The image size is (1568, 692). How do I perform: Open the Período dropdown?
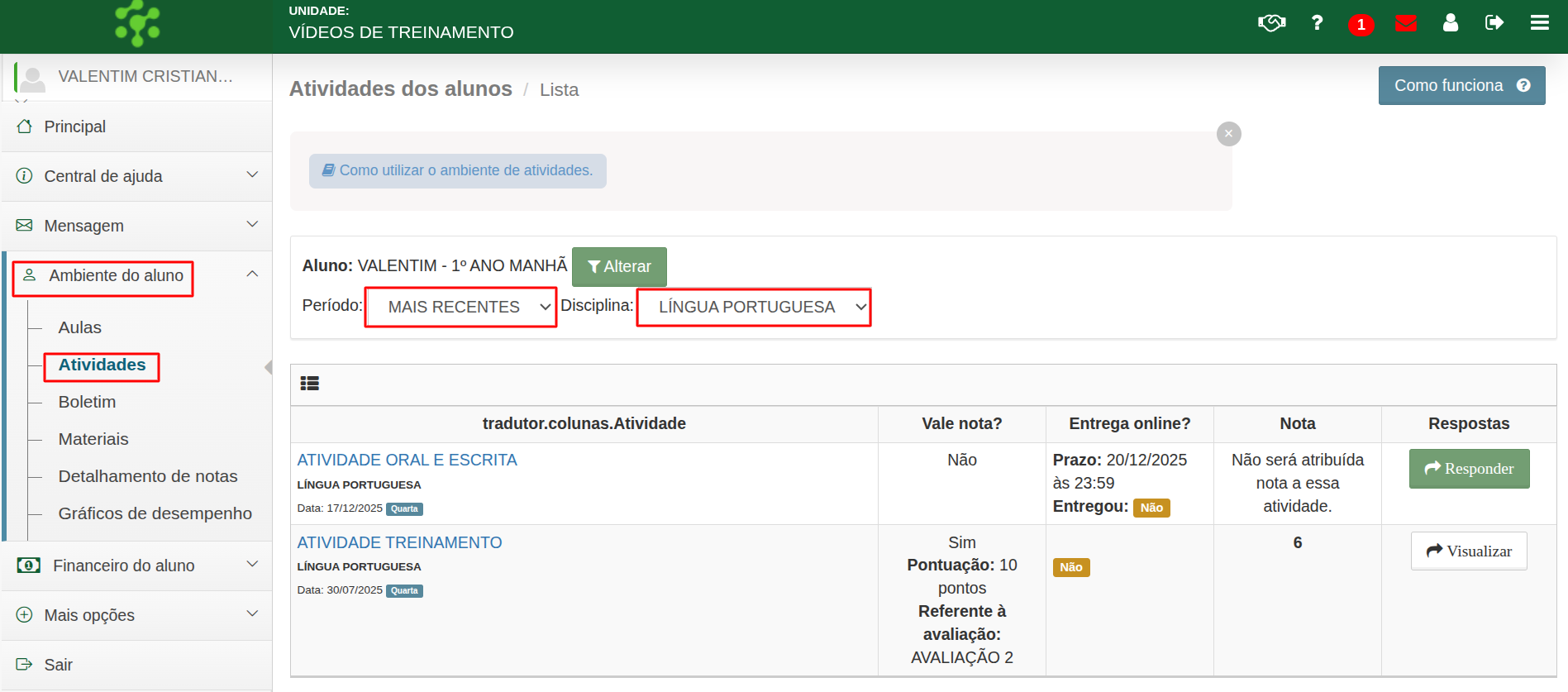(x=460, y=307)
